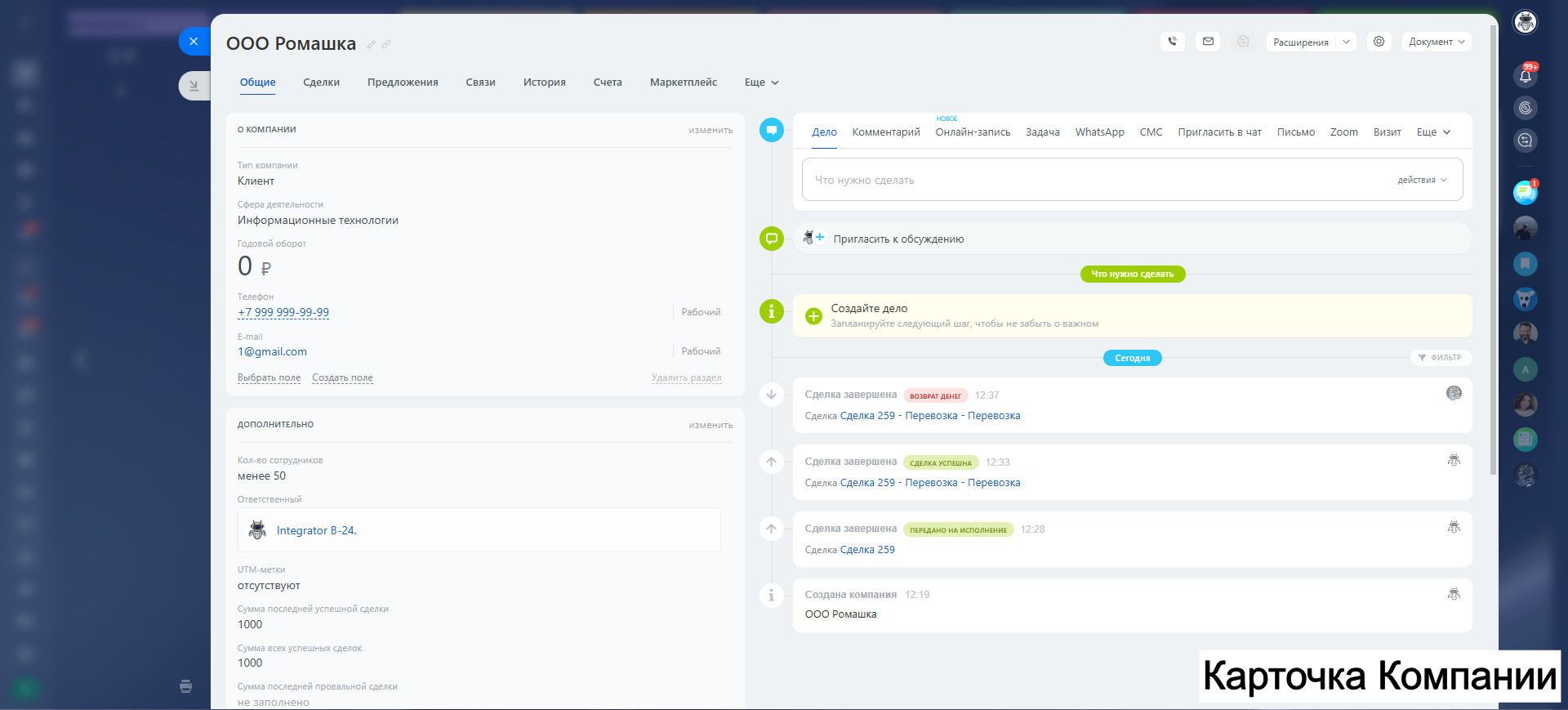1568x710 pixels.
Task: Unpin the 12:37 Возврат денег timeline entry
Action: 771,395
